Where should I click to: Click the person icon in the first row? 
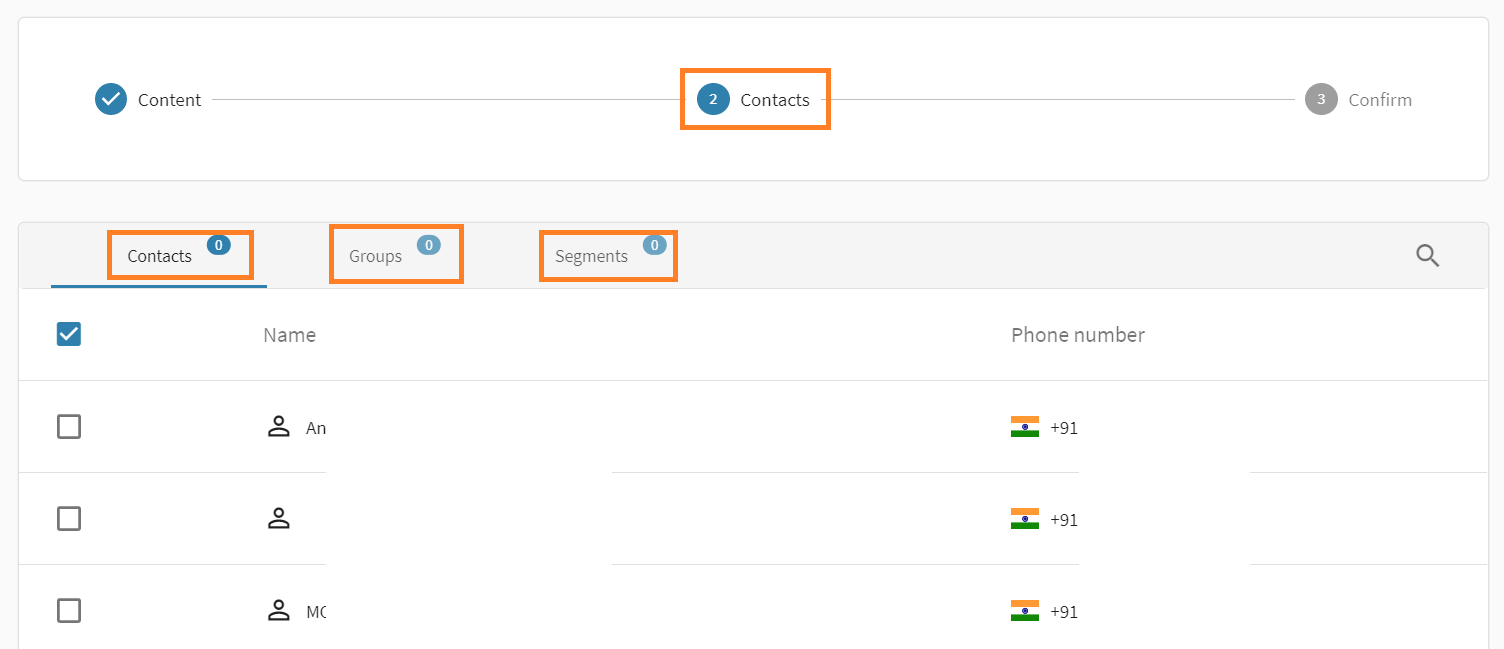[278, 427]
